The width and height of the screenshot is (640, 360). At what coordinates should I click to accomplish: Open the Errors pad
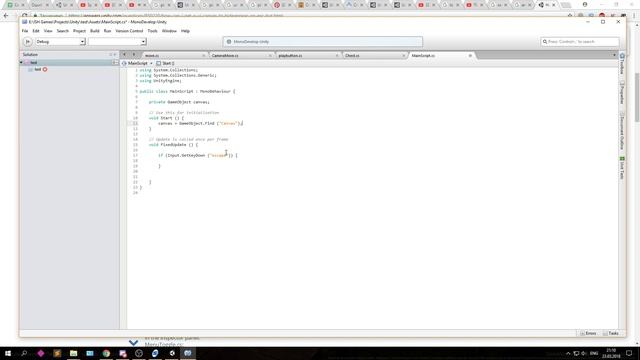588,333
